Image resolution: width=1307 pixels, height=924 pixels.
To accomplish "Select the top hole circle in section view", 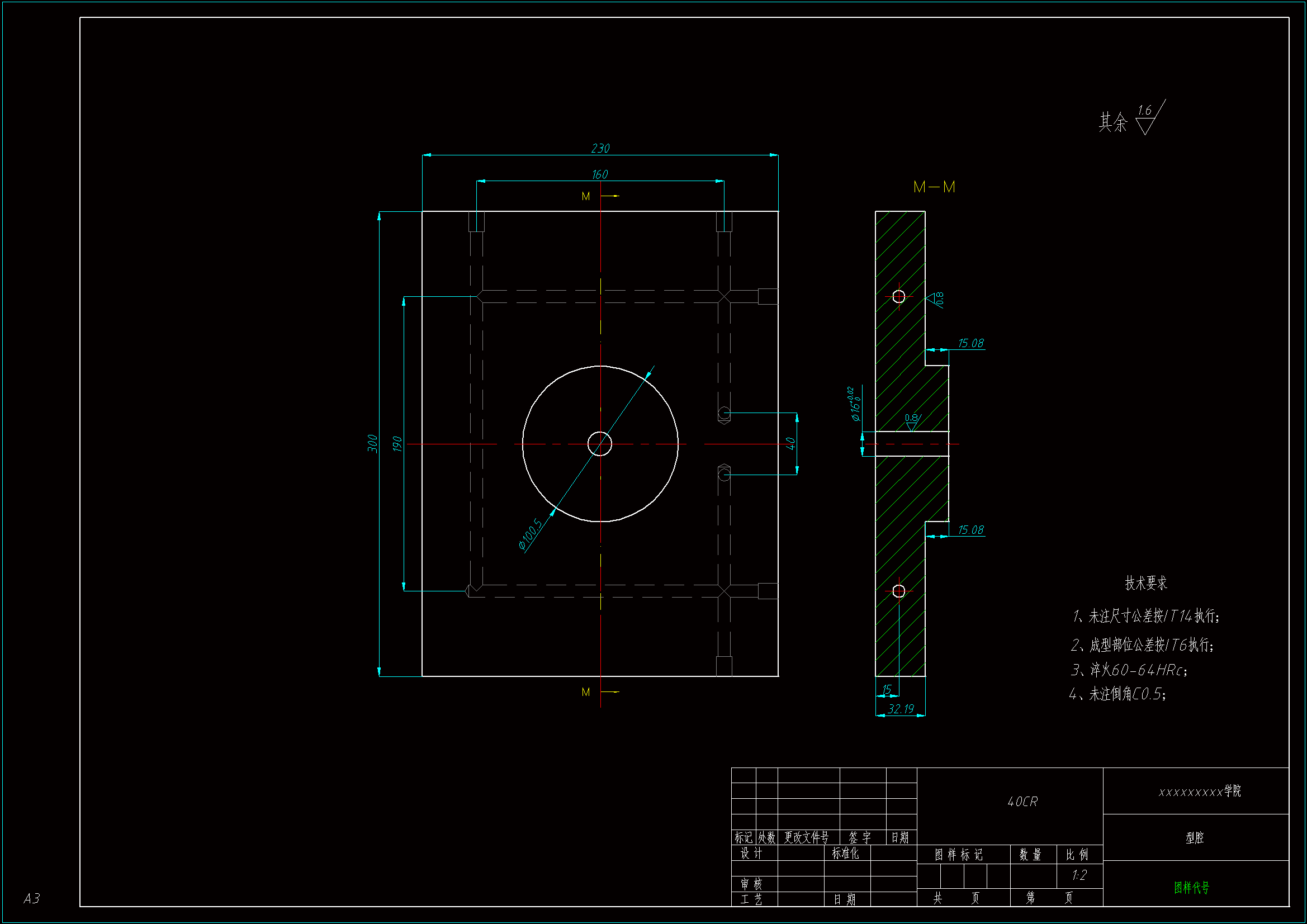I will tap(898, 297).
